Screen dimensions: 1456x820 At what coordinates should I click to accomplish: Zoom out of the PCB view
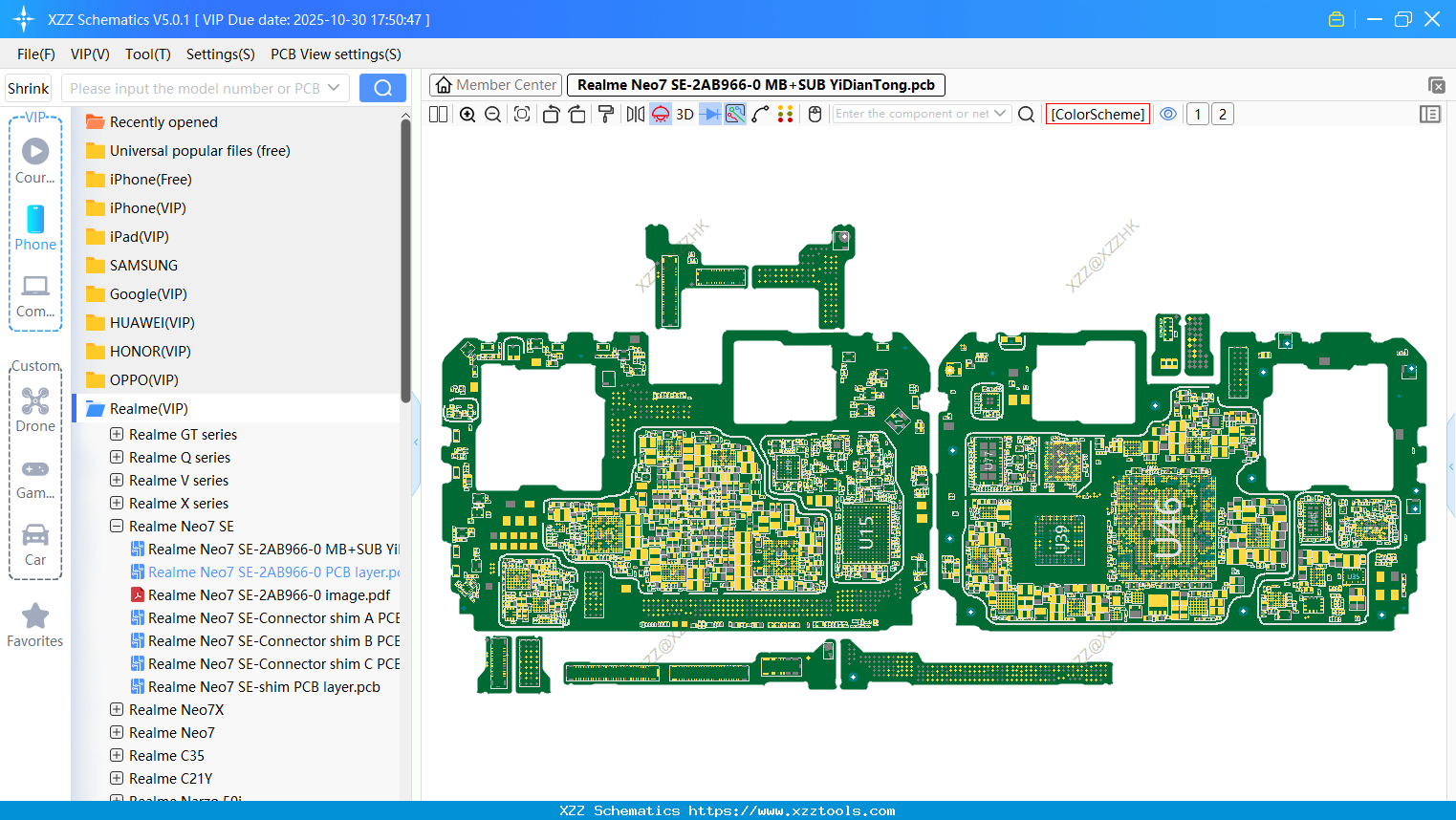[x=493, y=114]
